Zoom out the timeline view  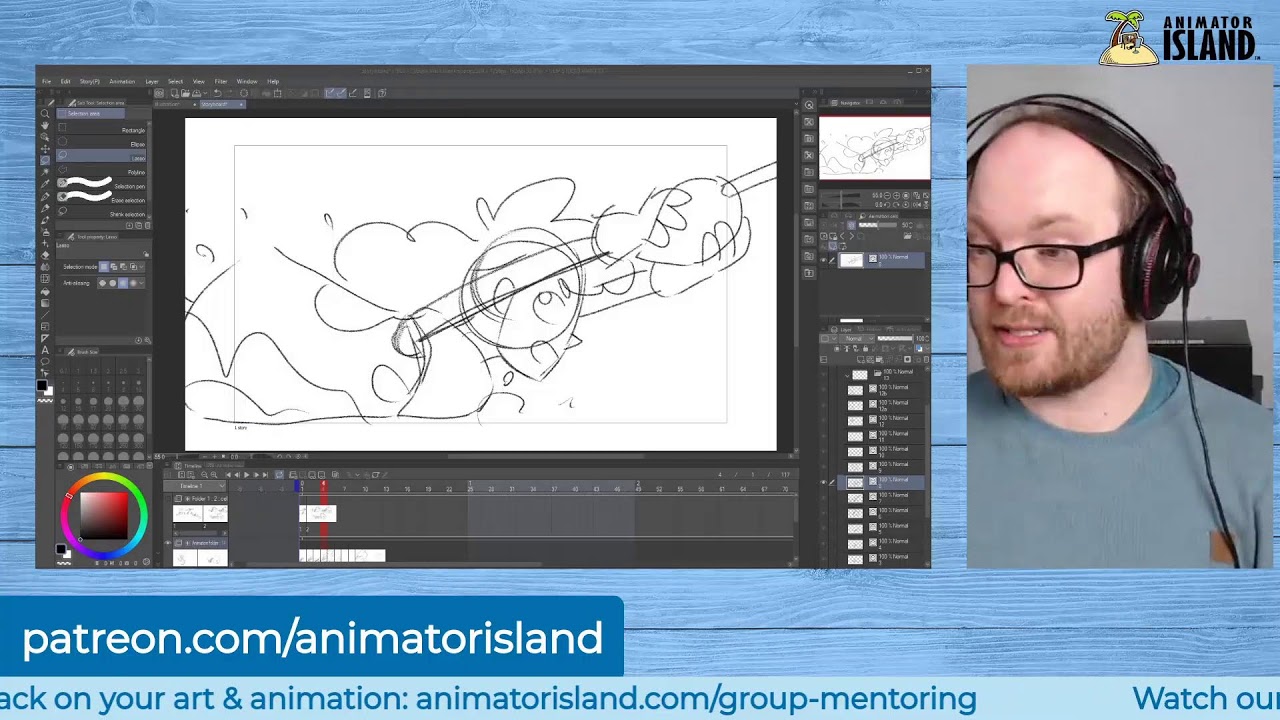click(204, 475)
